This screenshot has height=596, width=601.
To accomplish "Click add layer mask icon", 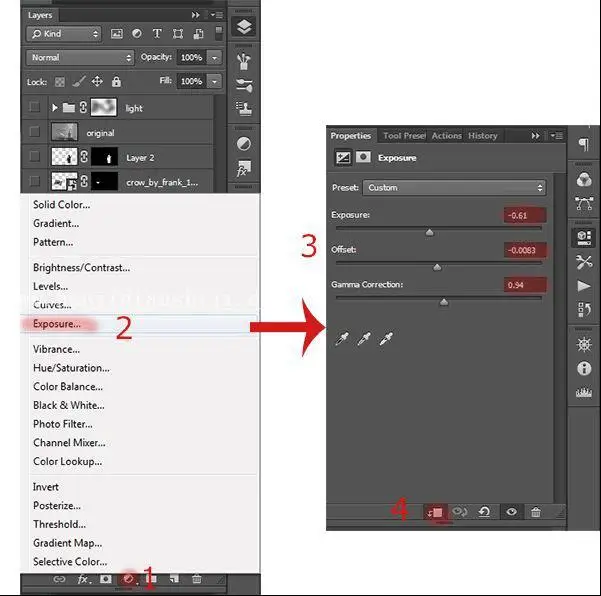I will point(105,579).
